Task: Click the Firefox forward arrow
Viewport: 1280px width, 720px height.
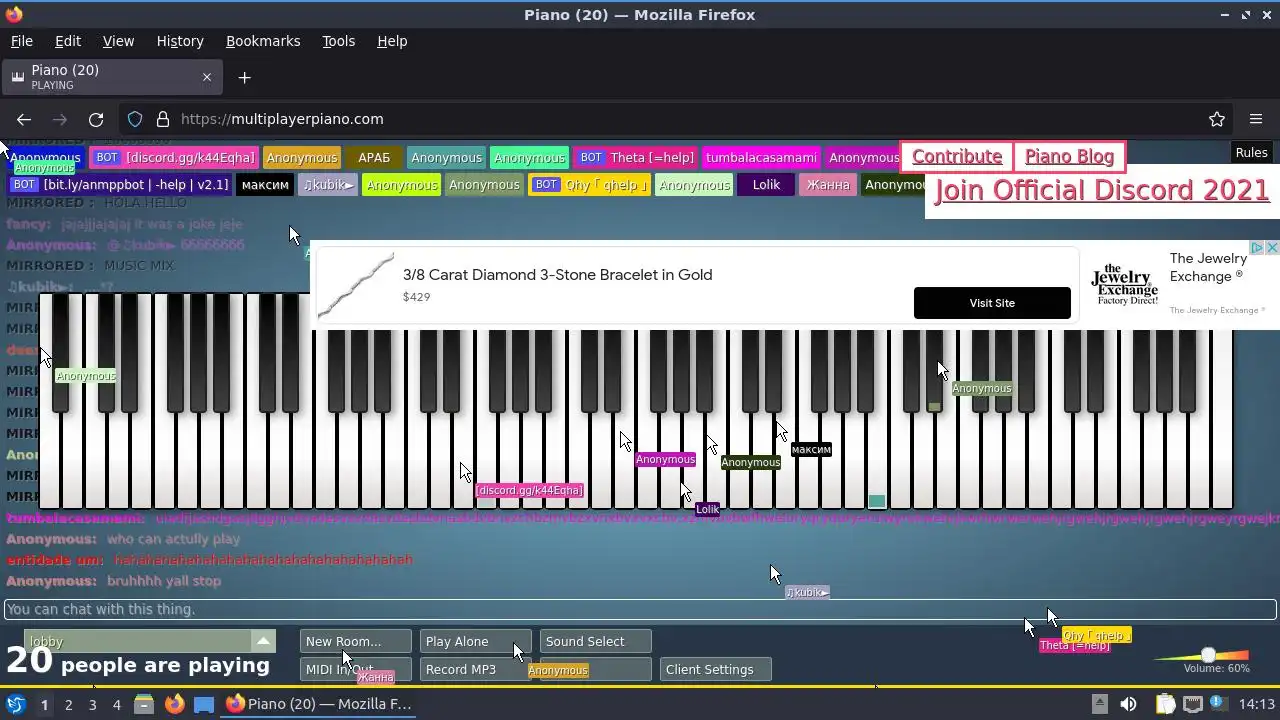Action: click(60, 119)
